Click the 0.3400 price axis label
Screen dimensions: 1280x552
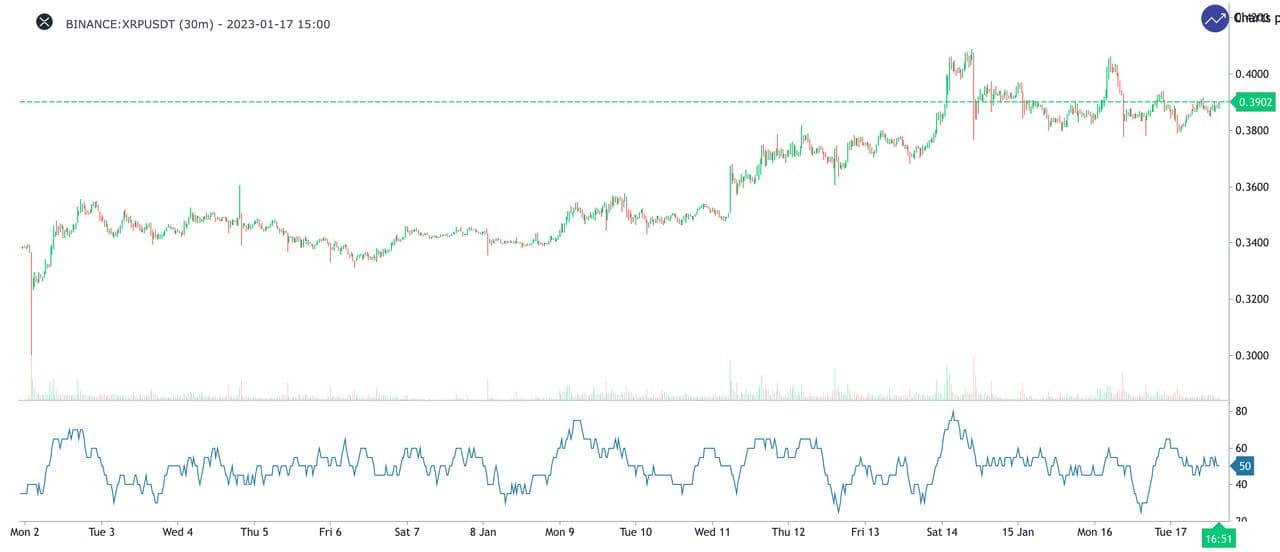tap(1252, 243)
